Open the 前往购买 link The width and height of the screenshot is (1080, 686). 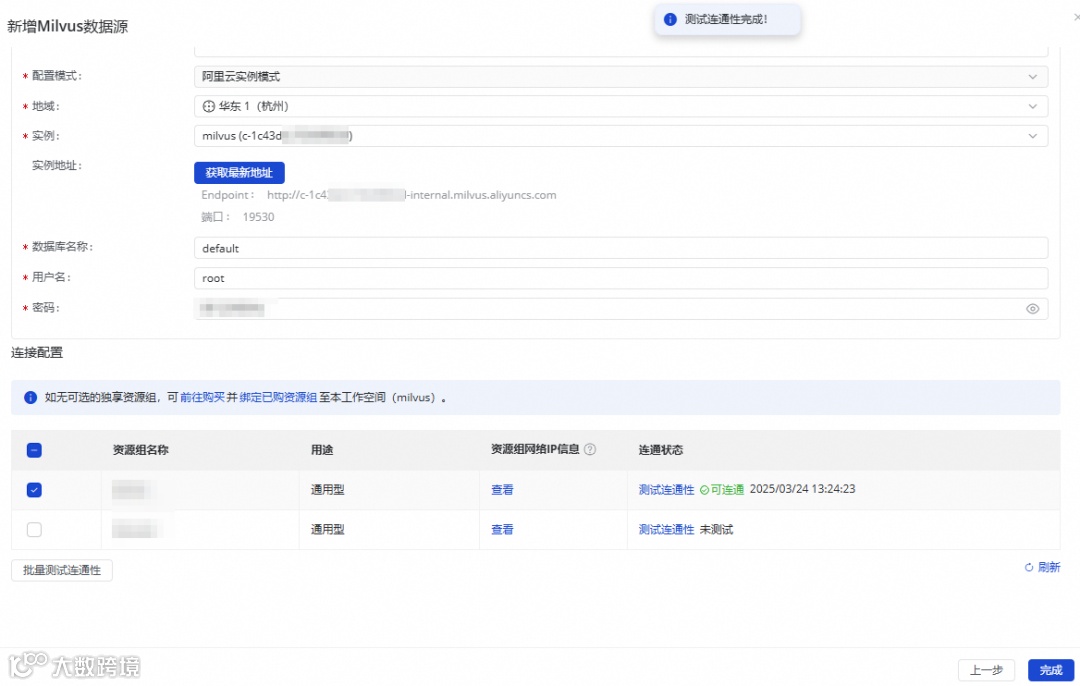pos(202,397)
